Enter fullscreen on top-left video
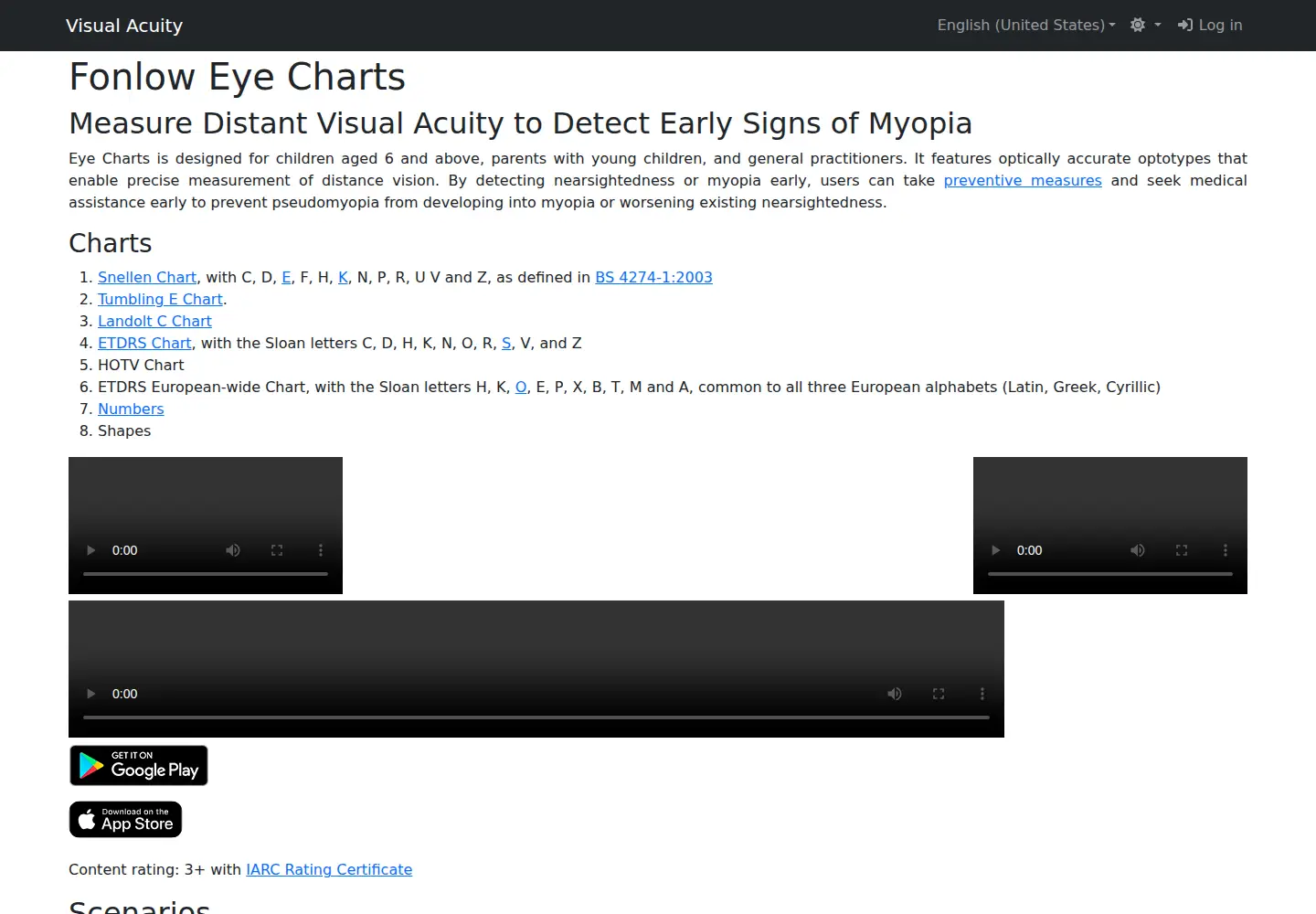1316x914 pixels. (x=277, y=550)
